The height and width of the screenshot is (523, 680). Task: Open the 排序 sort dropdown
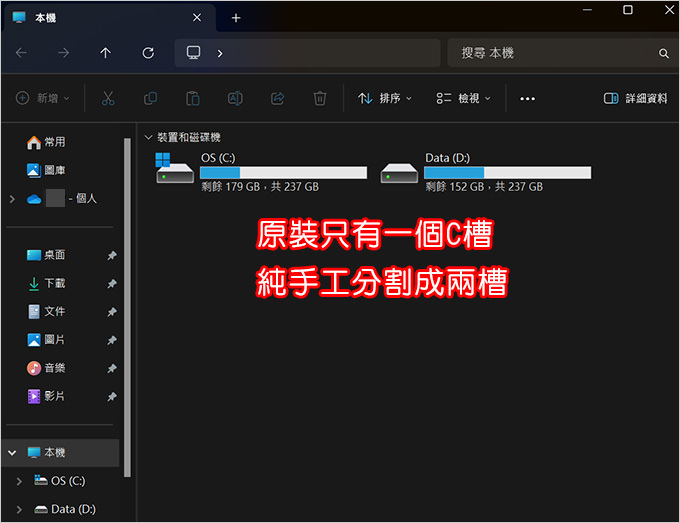coord(384,98)
